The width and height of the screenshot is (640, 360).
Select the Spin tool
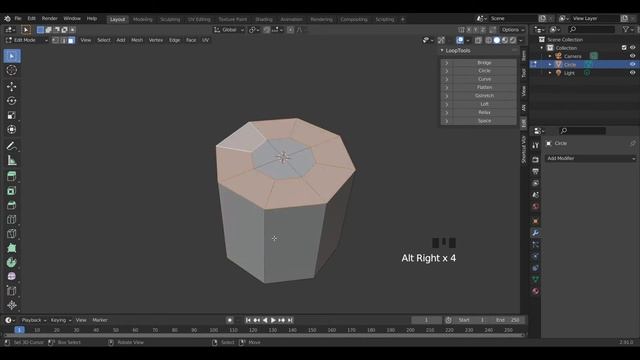(12, 262)
